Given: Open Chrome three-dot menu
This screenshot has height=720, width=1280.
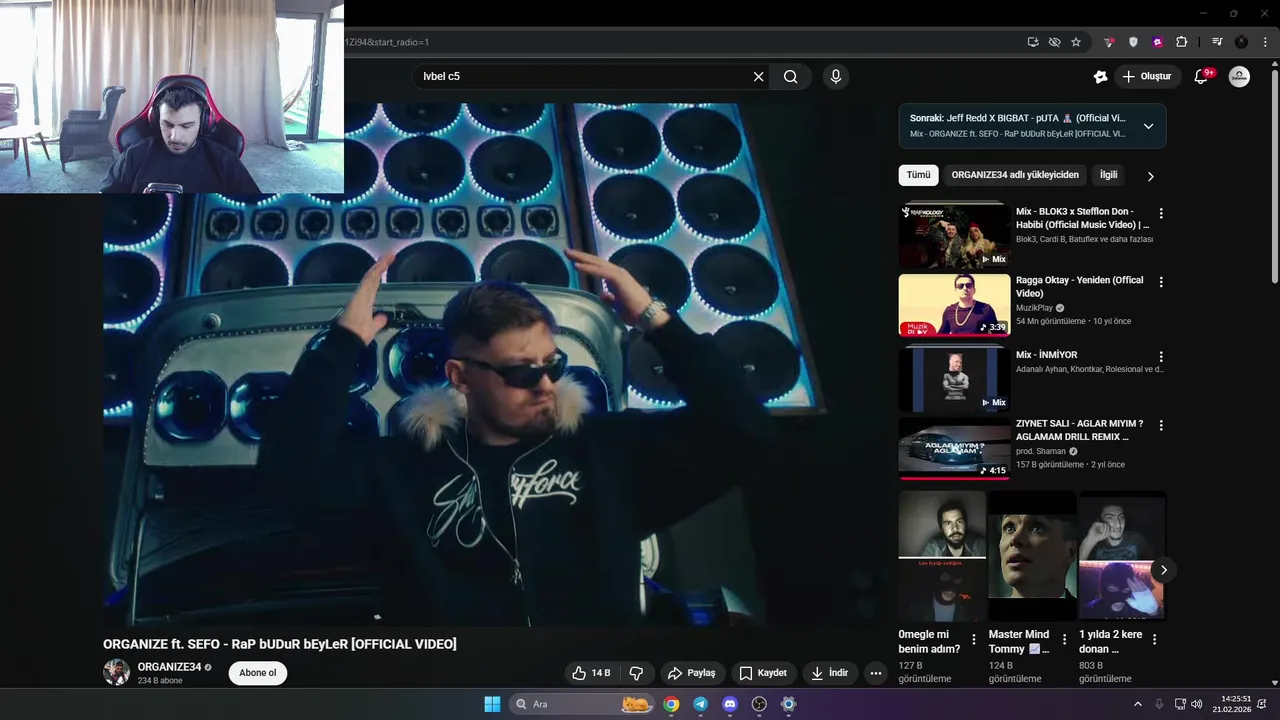Looking at the screenshot, I should pos(1264,42).
